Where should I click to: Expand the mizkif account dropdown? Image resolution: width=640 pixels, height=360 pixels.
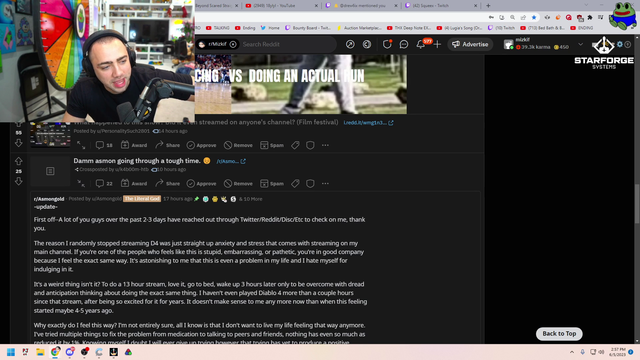click(x=580, y=44)
